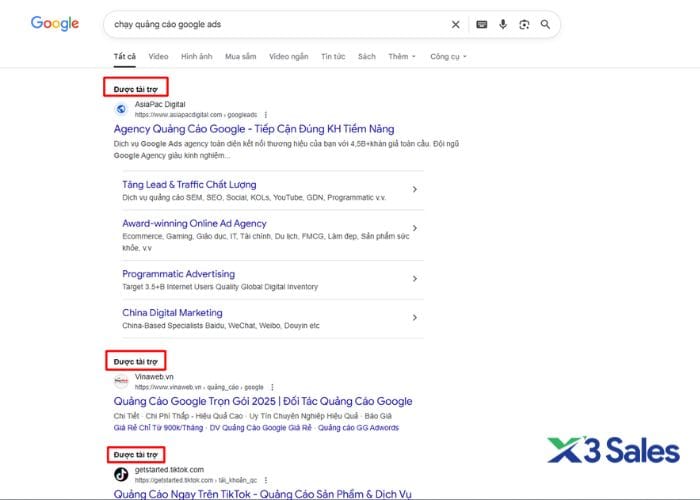Open search by image camera icon
Screen dimensions: 700x500
tap(524, 25)
